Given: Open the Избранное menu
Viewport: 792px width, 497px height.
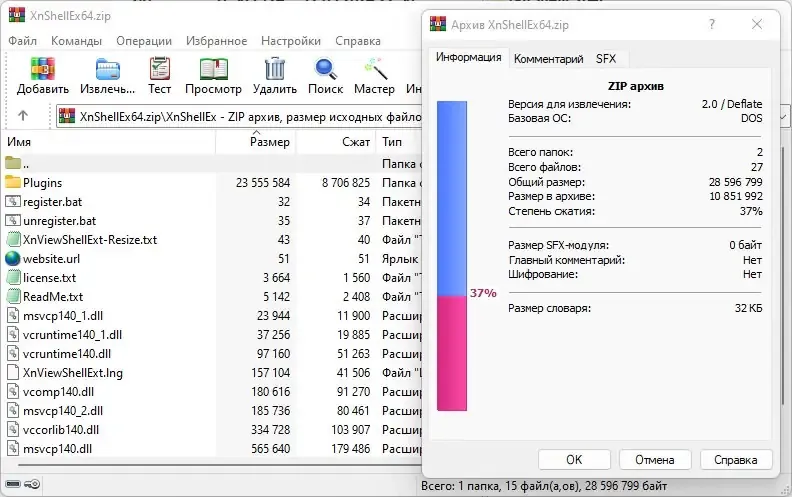Looking at the screenshot, I should point(216,41).
